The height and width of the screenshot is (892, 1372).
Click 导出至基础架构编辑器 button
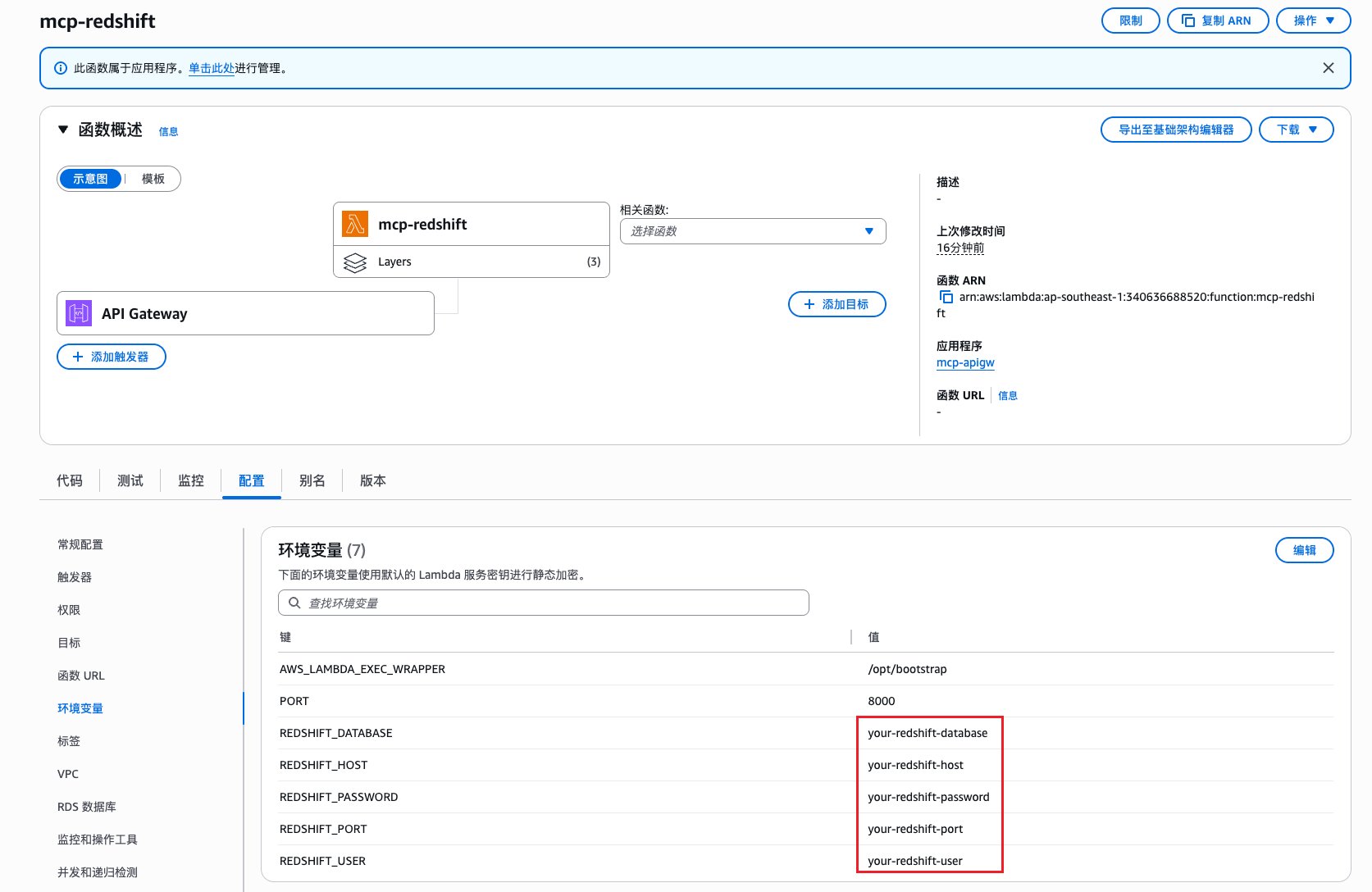(1176, 130)
